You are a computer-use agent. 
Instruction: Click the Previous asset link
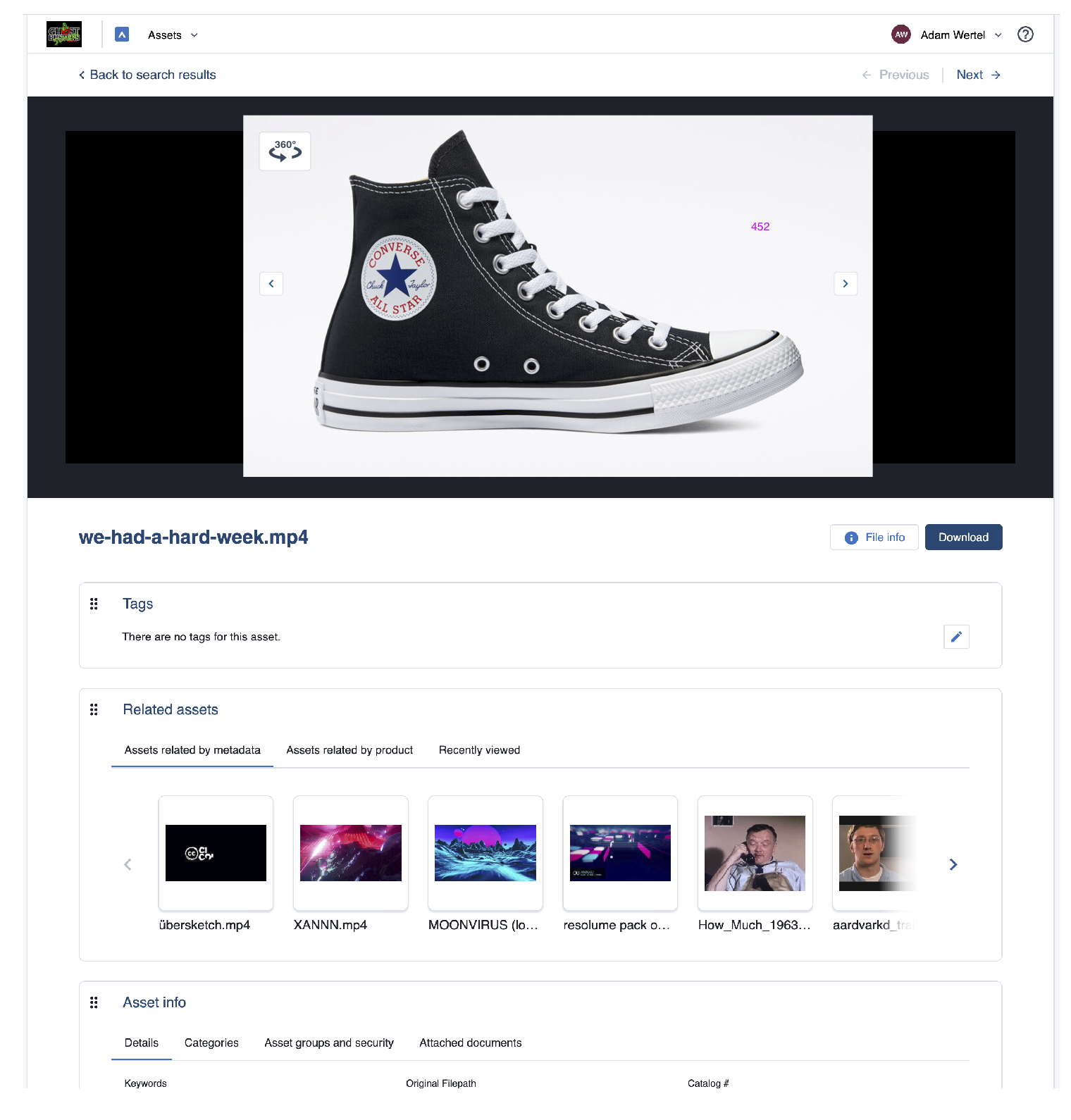[x=896, y=75]
